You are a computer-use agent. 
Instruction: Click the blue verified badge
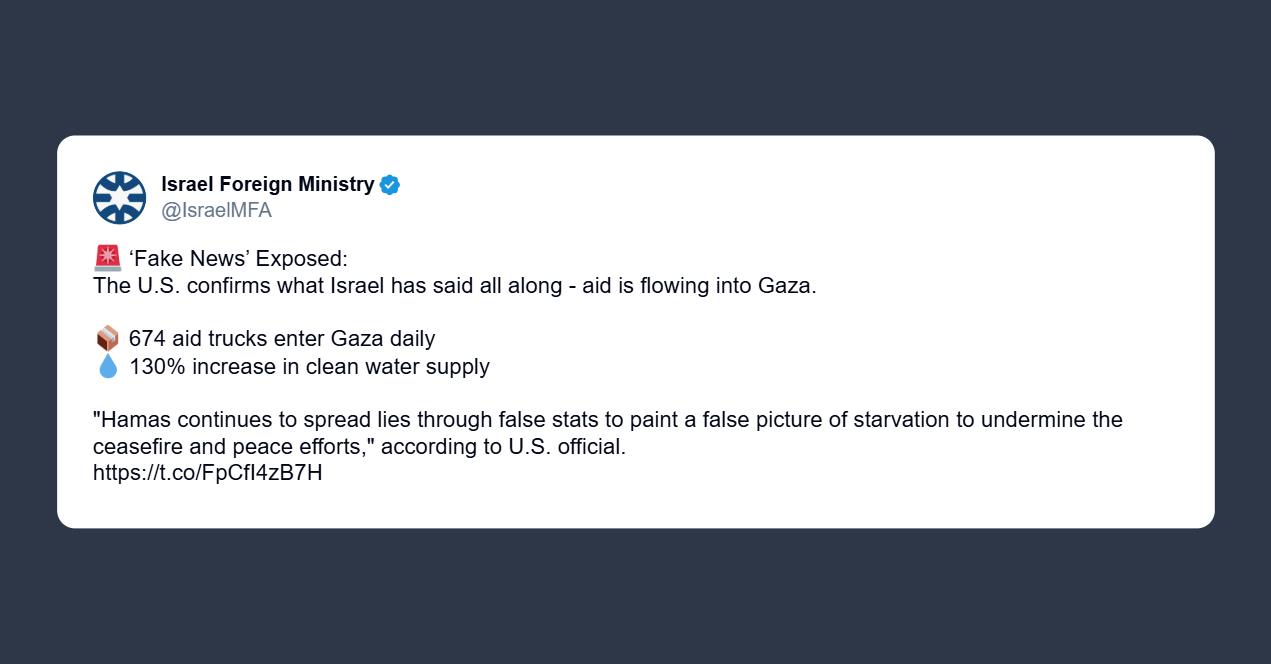pos(390,185)
